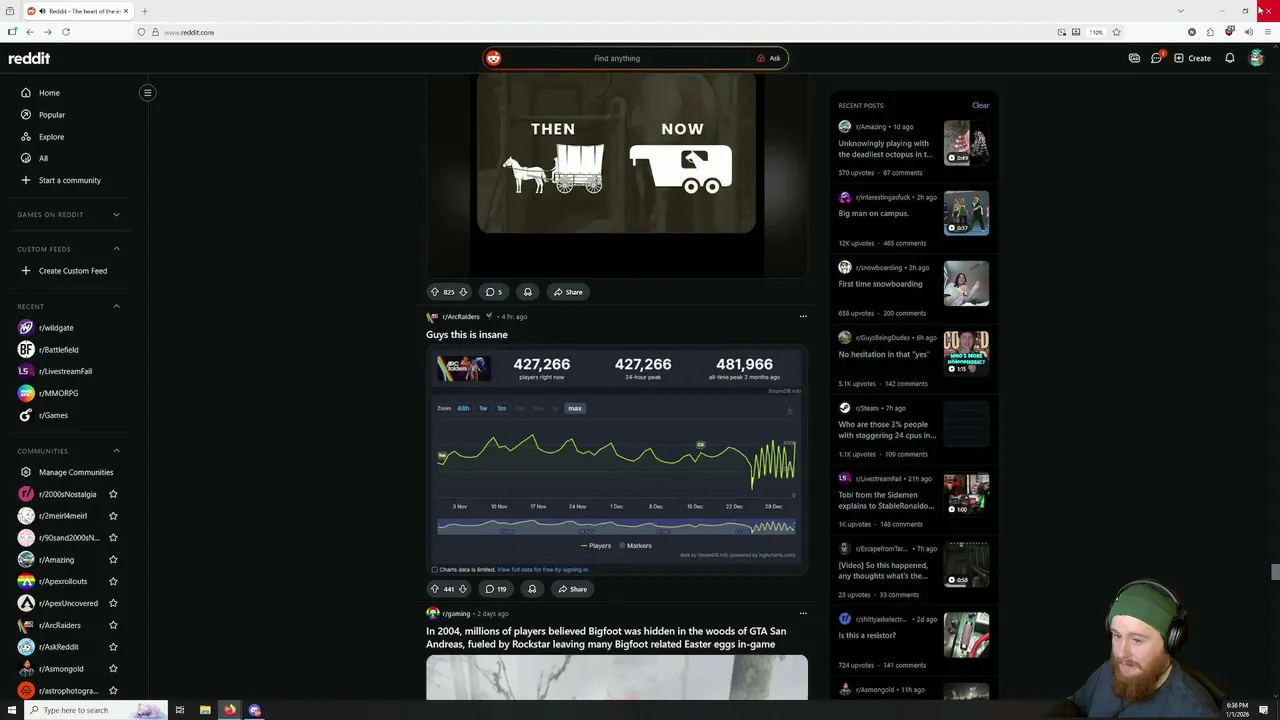Share the Then and Now post
This screenshot has width=1280, height=720.
tap(568, 292)
